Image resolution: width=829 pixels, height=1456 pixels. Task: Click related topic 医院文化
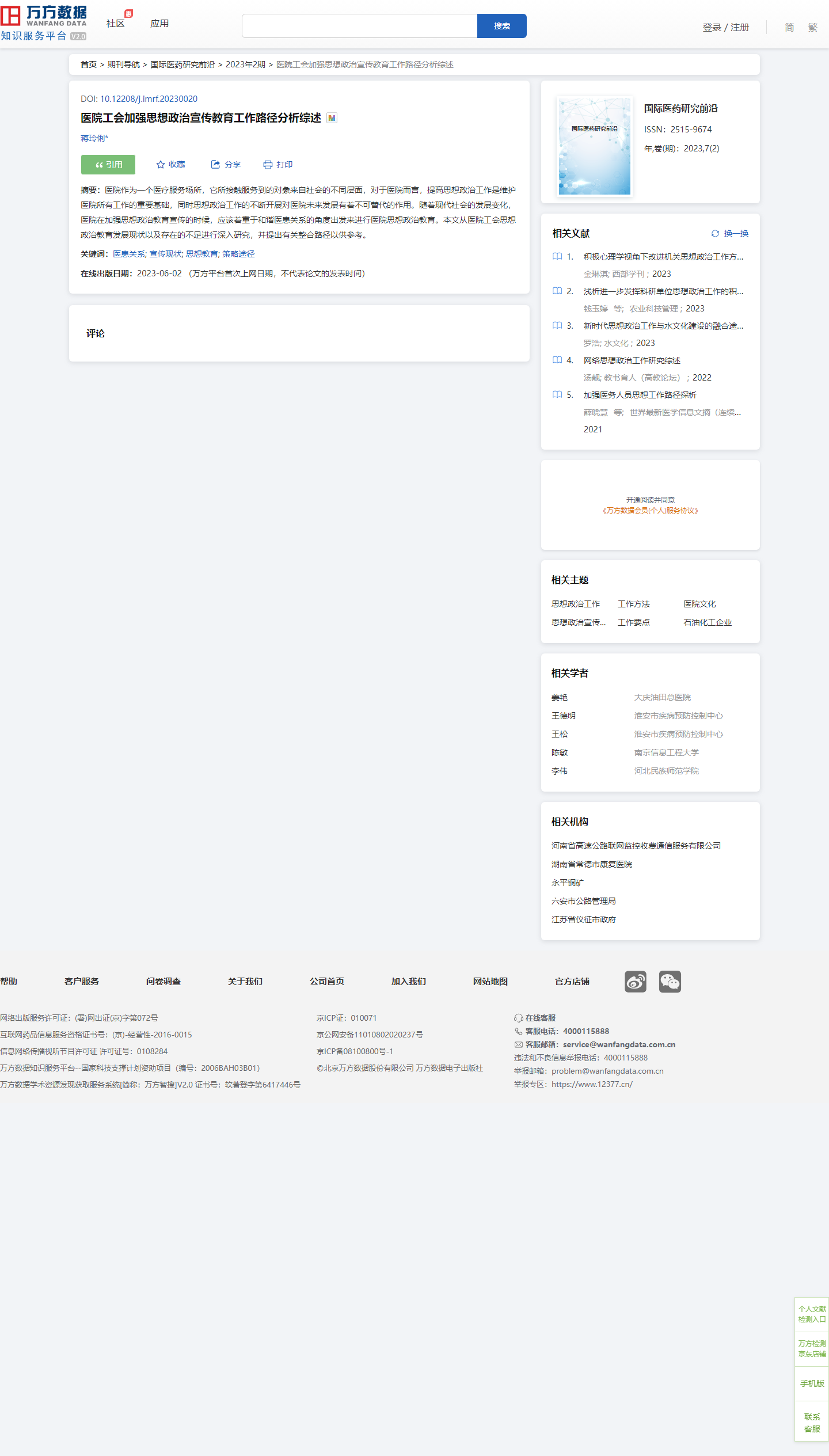[x=700, y=604]
